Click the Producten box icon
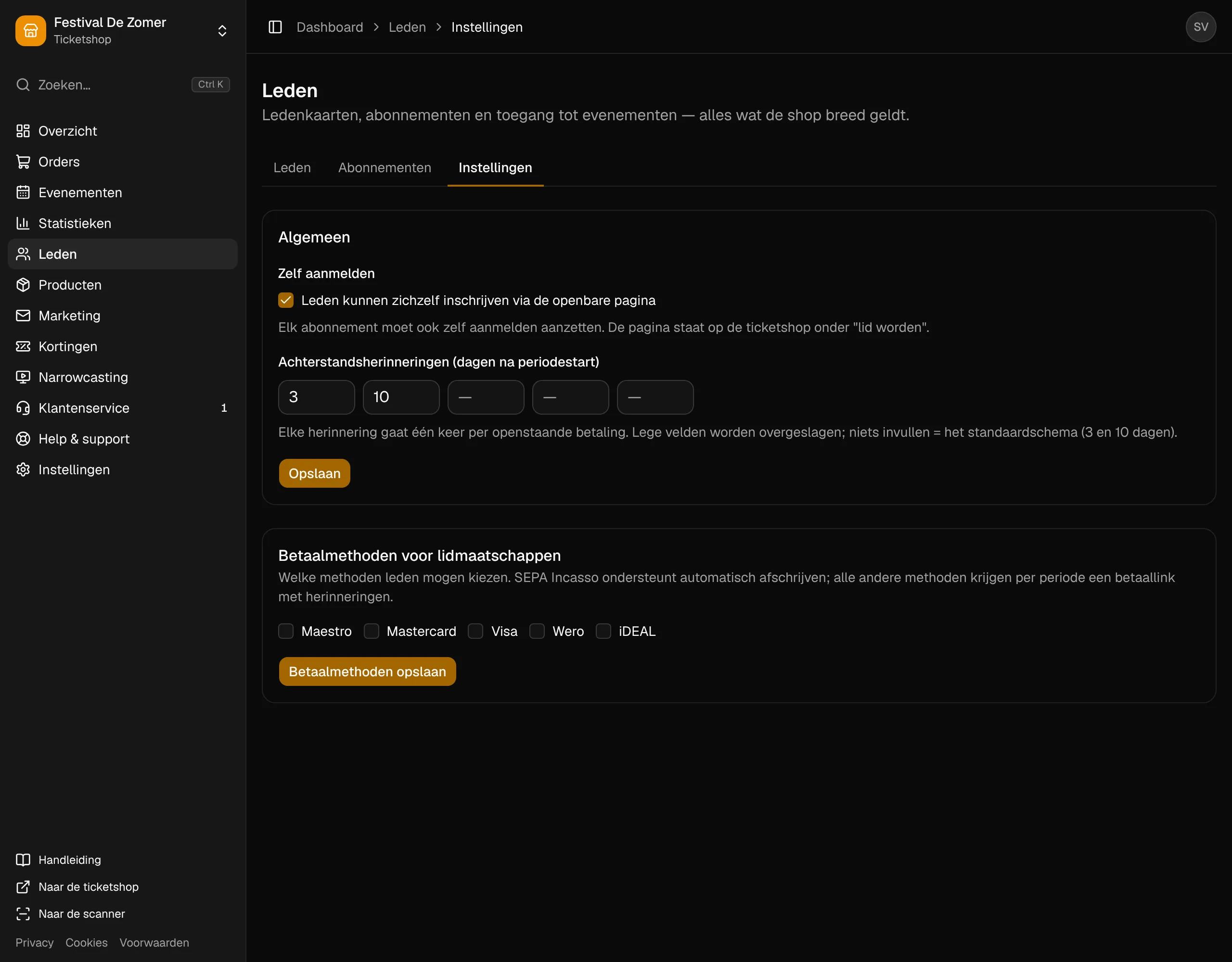The width and height of the screenshot is (1232, 962). (23, 285)
